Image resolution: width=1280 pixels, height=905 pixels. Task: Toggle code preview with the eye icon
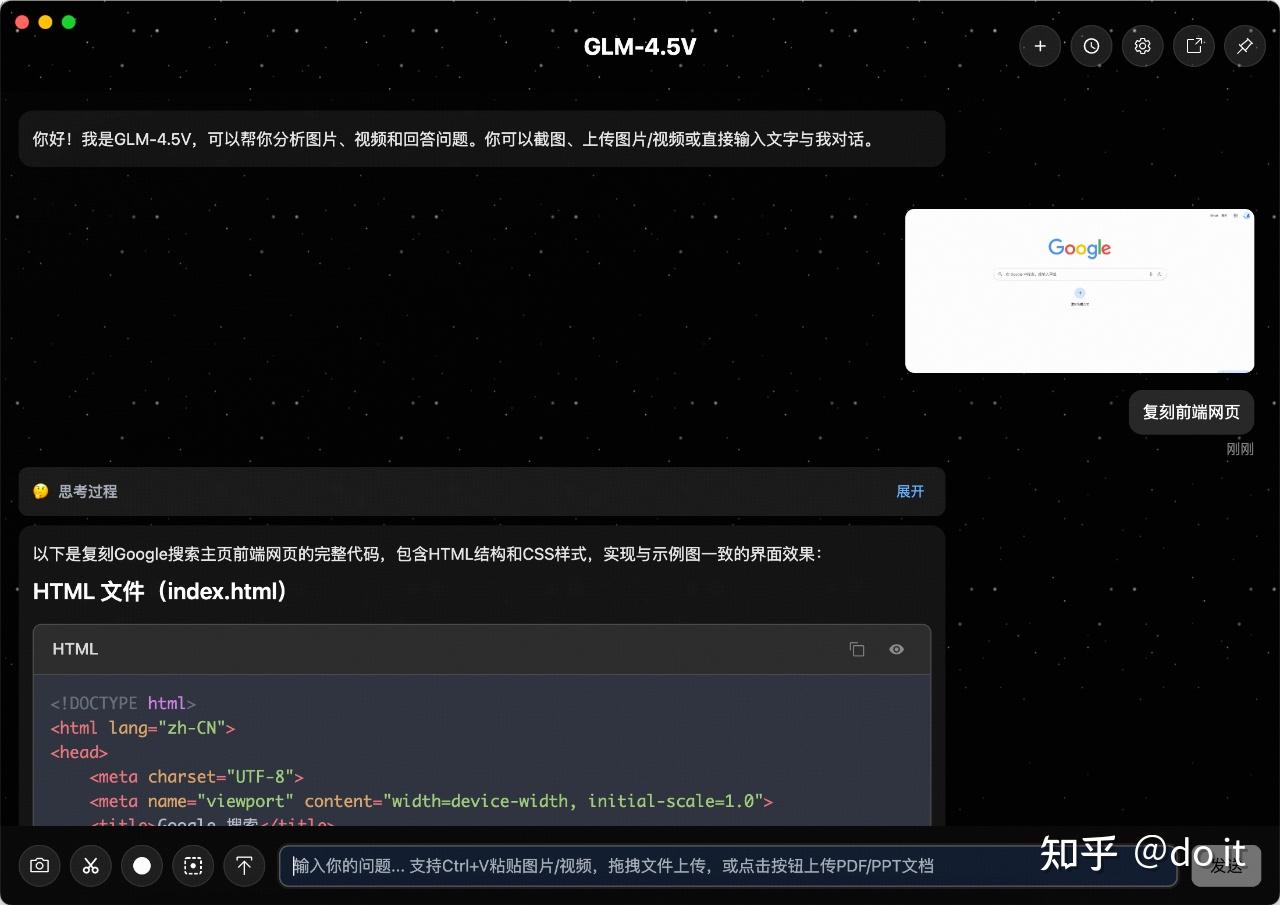pyautogui.click(x=895, y=649)
